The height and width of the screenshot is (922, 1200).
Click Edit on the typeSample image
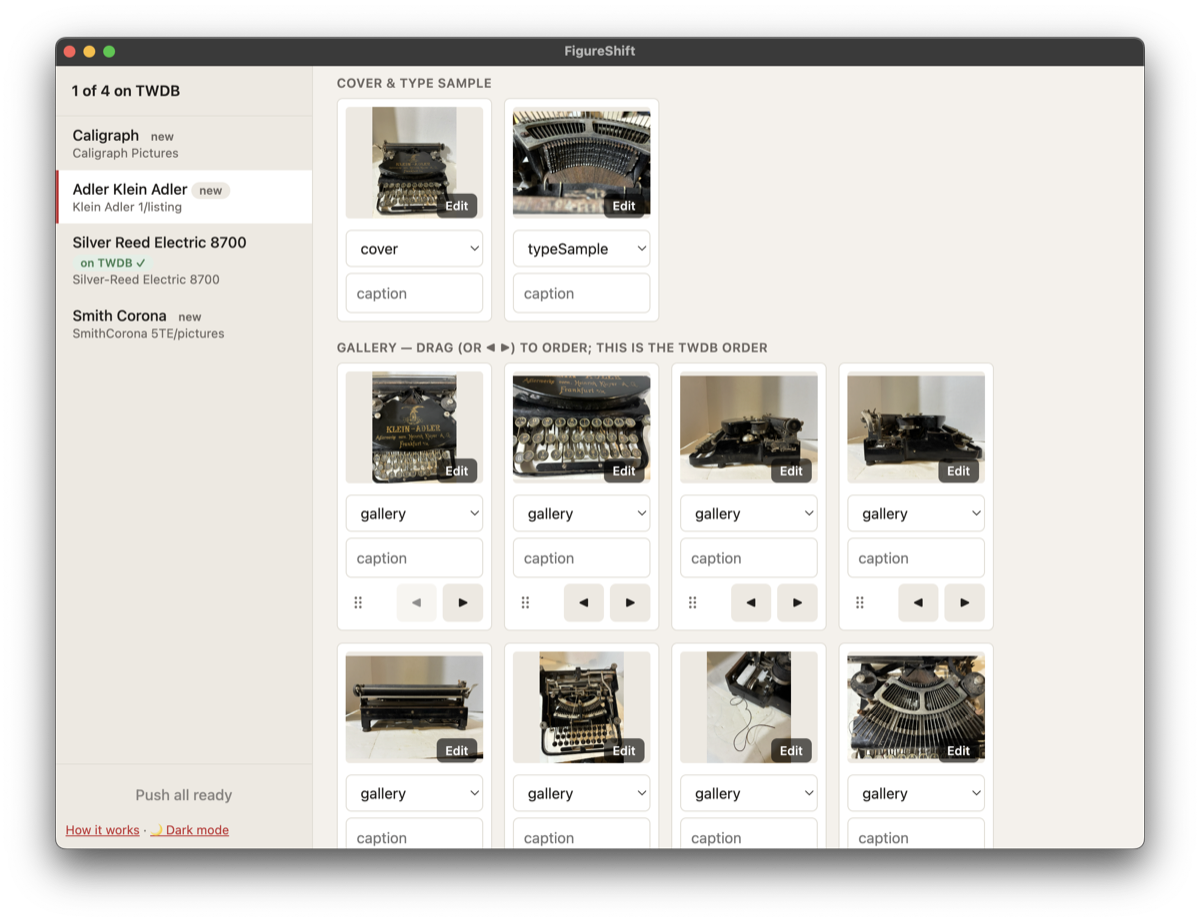(624, 206)
